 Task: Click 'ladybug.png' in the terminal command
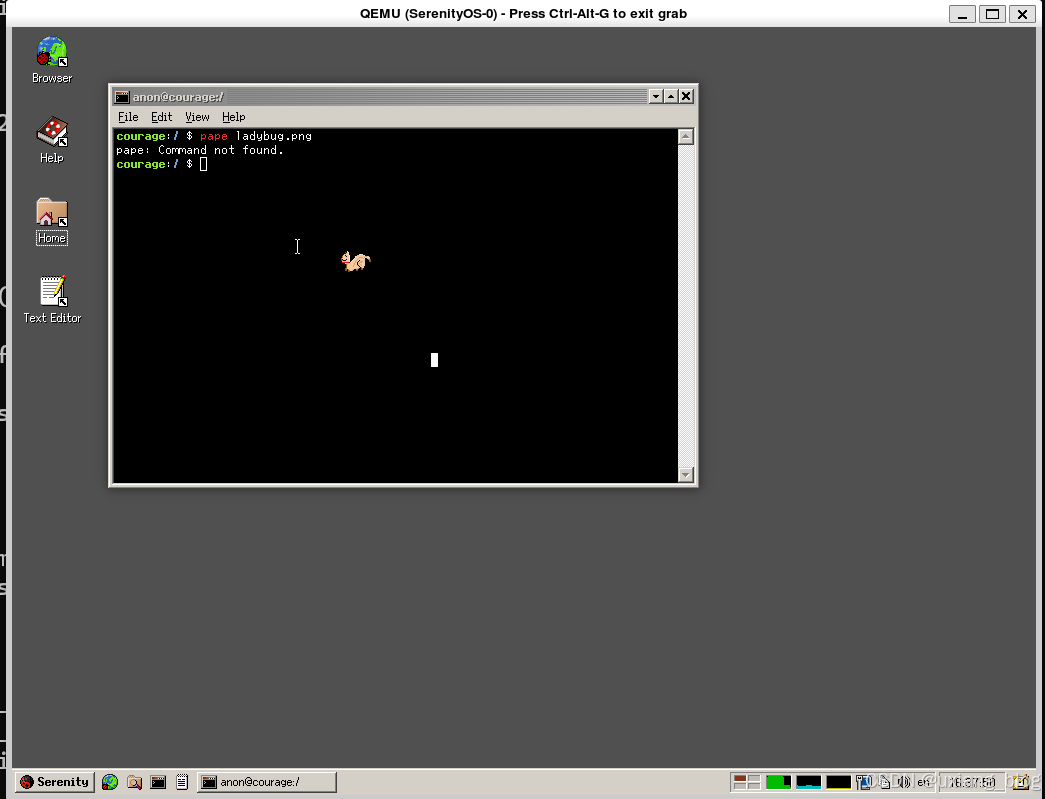[274, 136]
